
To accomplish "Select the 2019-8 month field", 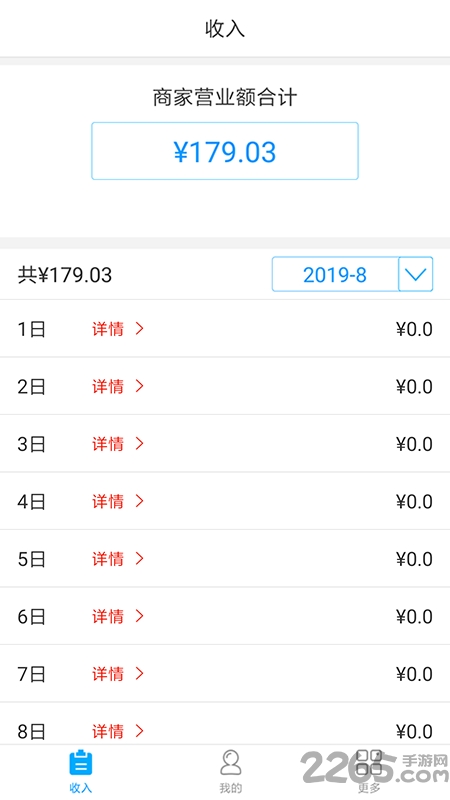I will click(335, 274).
